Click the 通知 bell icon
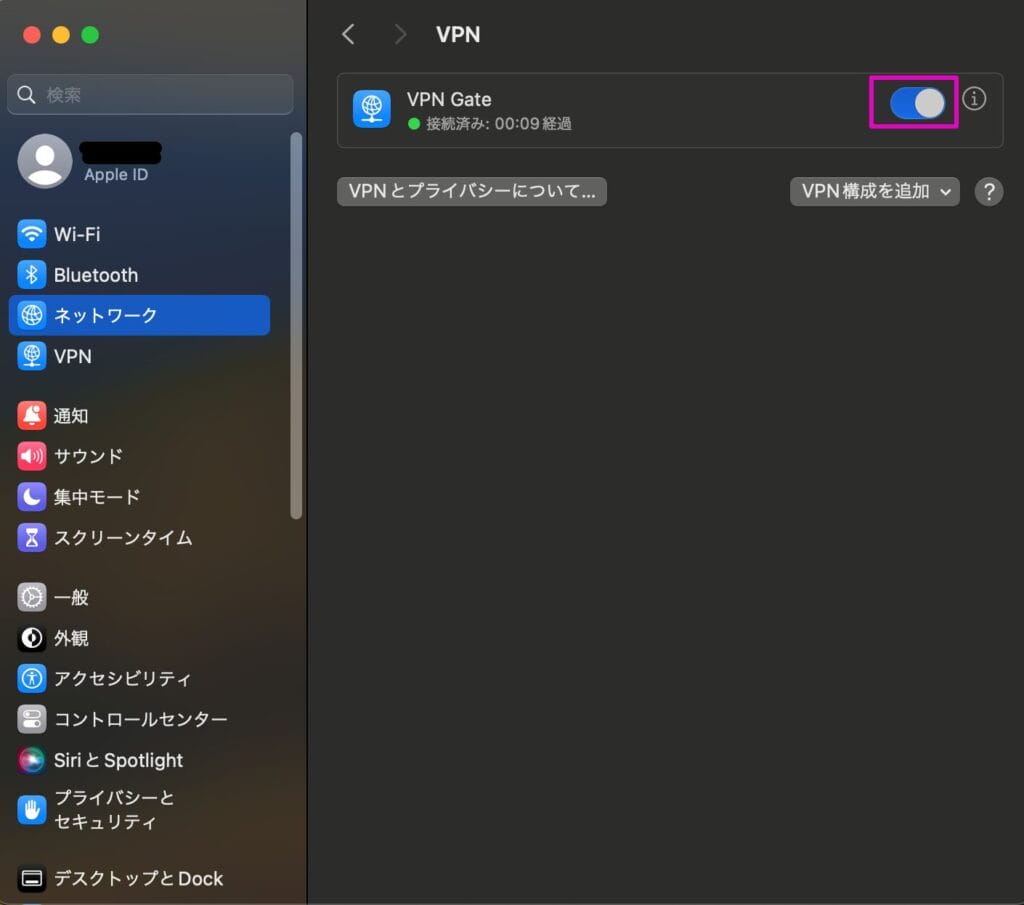The width and height of the screenshot is (1024, 905). [31, 416]
